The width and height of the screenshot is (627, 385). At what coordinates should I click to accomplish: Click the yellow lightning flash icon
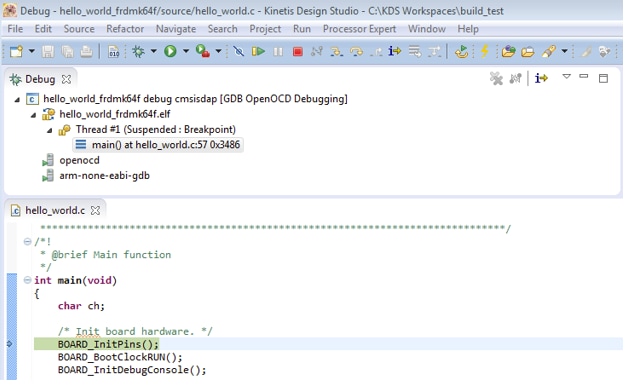pos(485,51)
